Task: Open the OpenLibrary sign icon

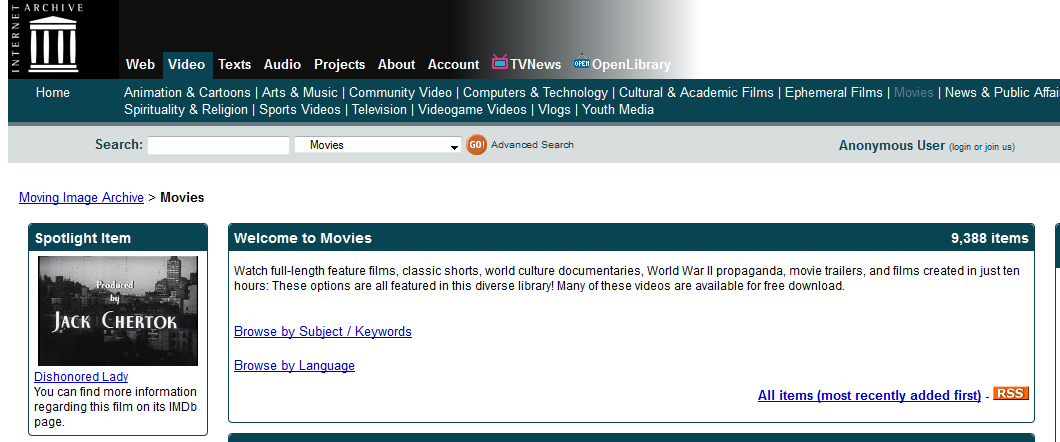Action: pos(582,62)
